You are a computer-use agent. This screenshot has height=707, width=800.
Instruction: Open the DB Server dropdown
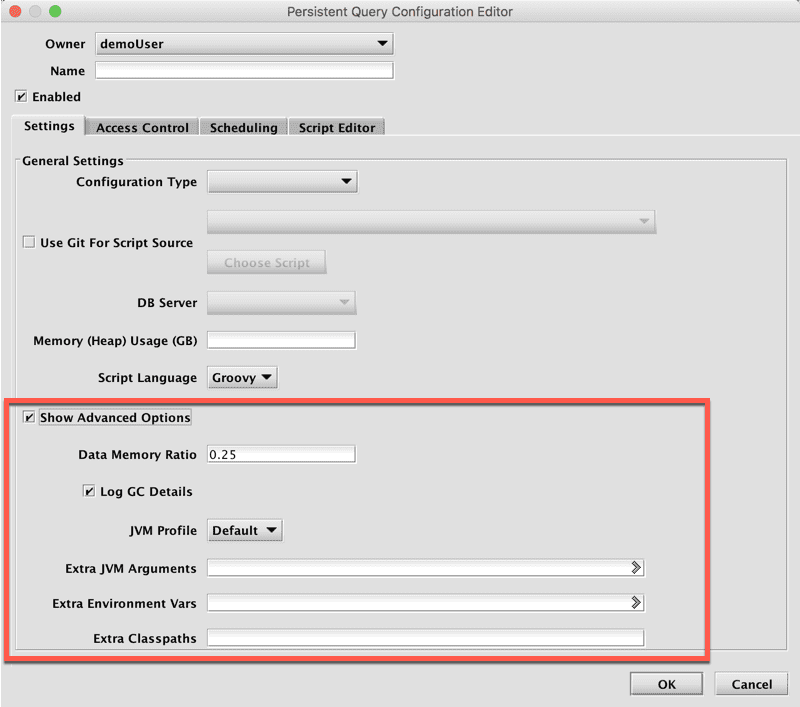[281, 303]
